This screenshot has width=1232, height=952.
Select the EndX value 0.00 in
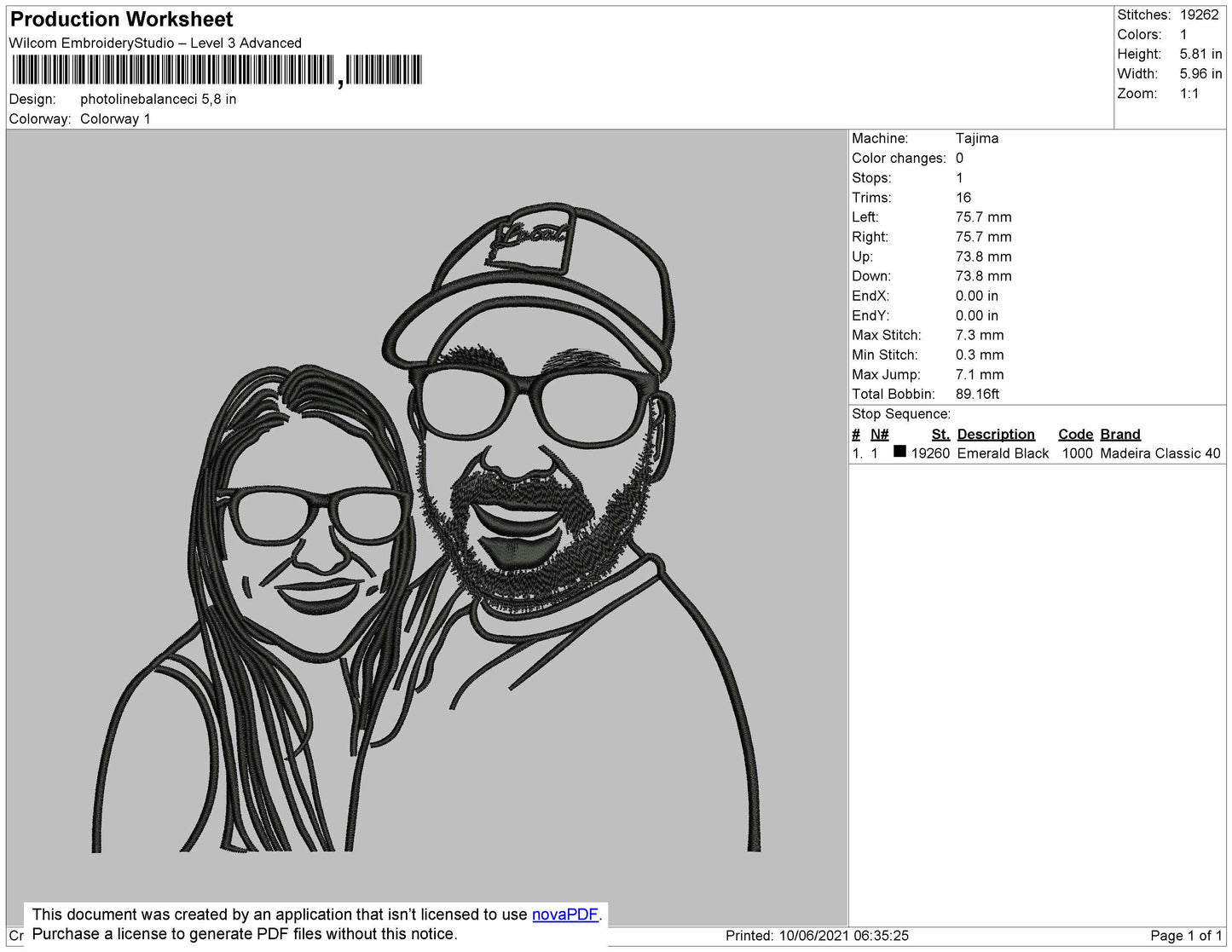(977, 296)
